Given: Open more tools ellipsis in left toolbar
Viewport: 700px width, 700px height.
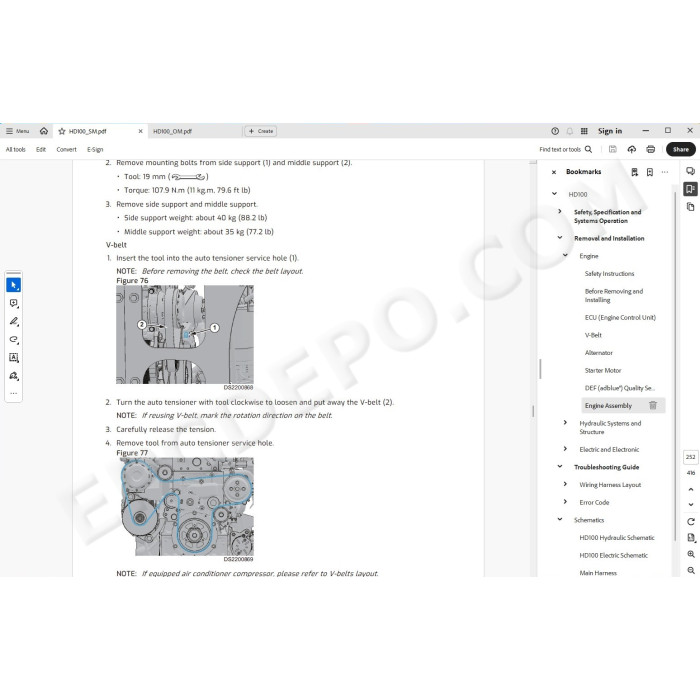Looking at the screenshot, I should pyautogui.click(x=13, y=394).
